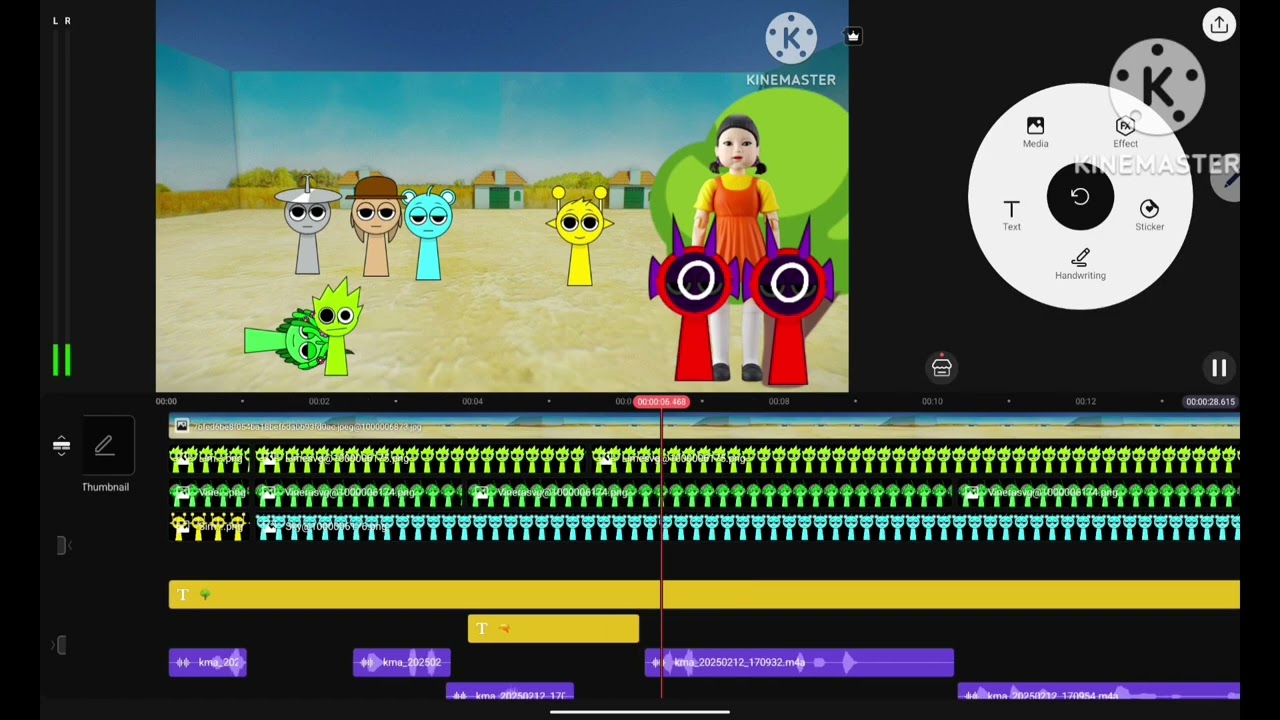Click the 00:08 mark on the ruler
Viewport: 1280px width, 720px height.
pyautogui.click(x=779, y=402)
